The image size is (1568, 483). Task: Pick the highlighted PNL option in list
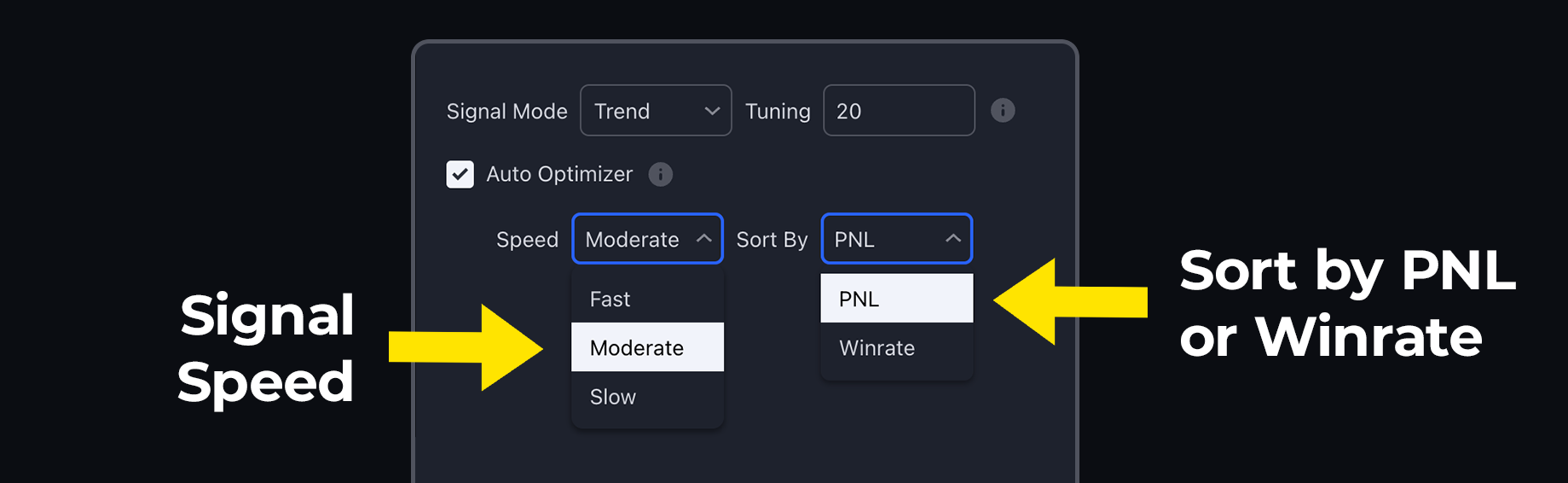(897, 299)
